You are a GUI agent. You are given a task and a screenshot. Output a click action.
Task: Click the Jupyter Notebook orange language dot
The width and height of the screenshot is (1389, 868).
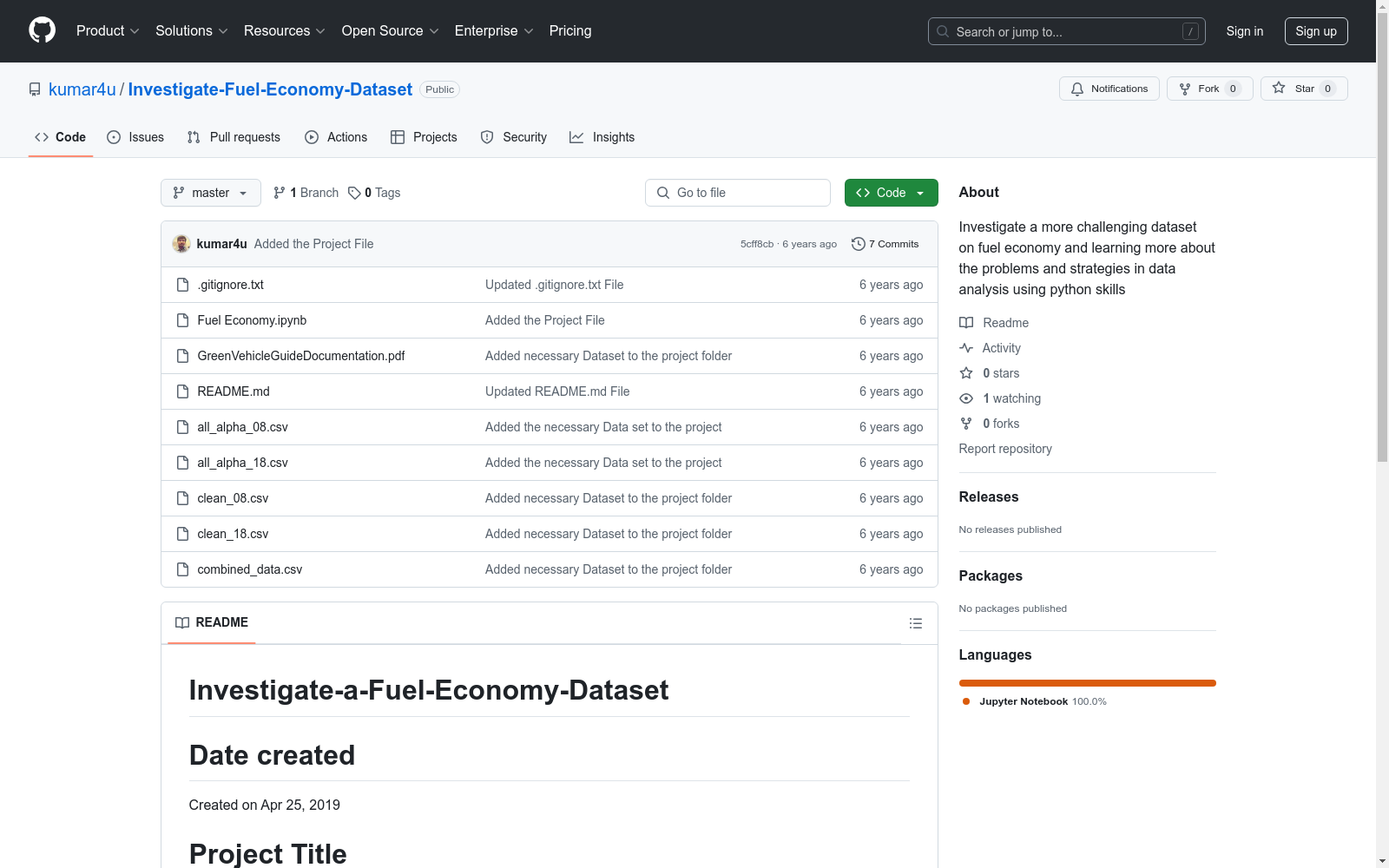click(966, 701)
